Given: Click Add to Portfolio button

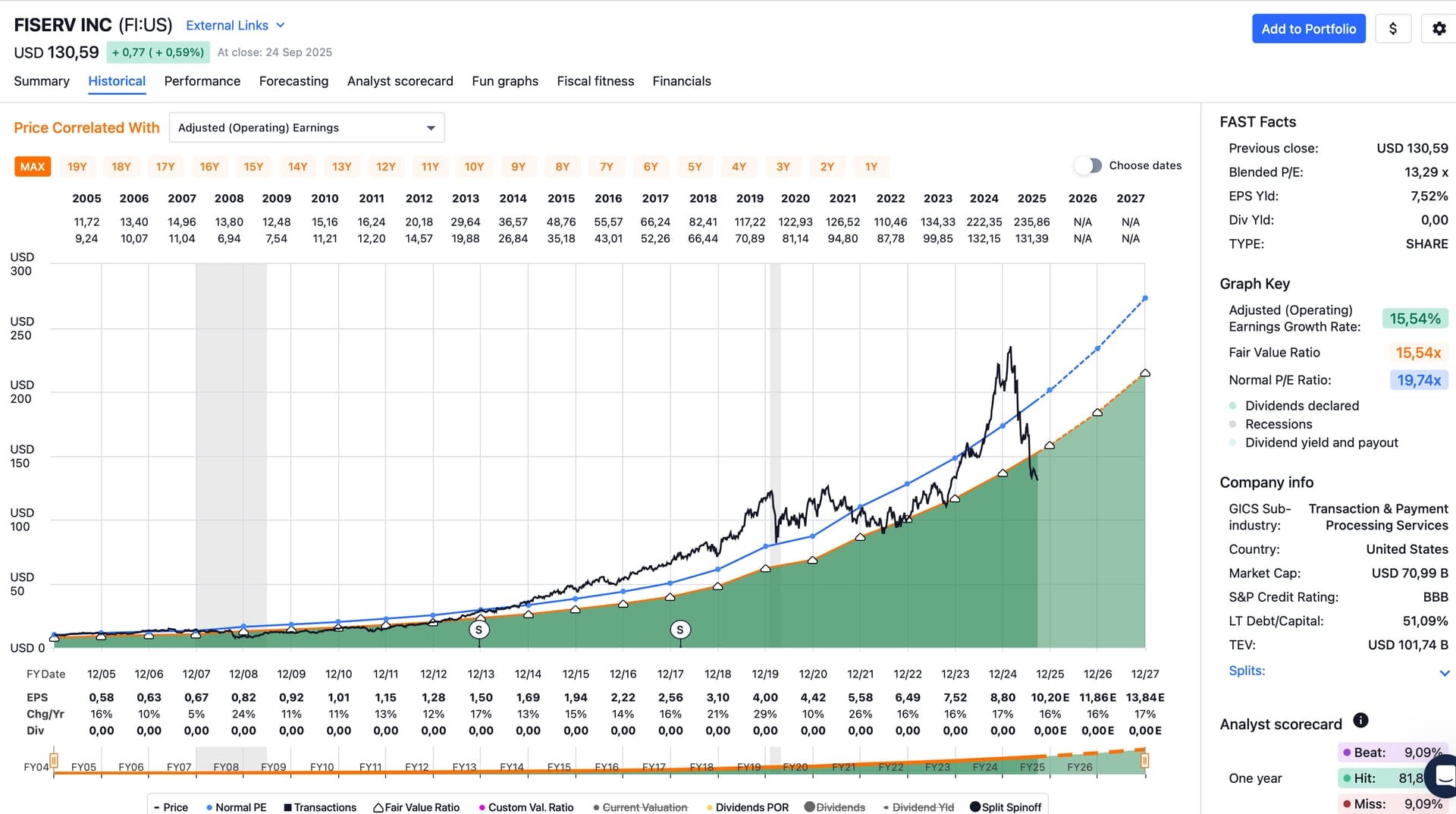Looking at the screenshot, I should [1308, 29].
